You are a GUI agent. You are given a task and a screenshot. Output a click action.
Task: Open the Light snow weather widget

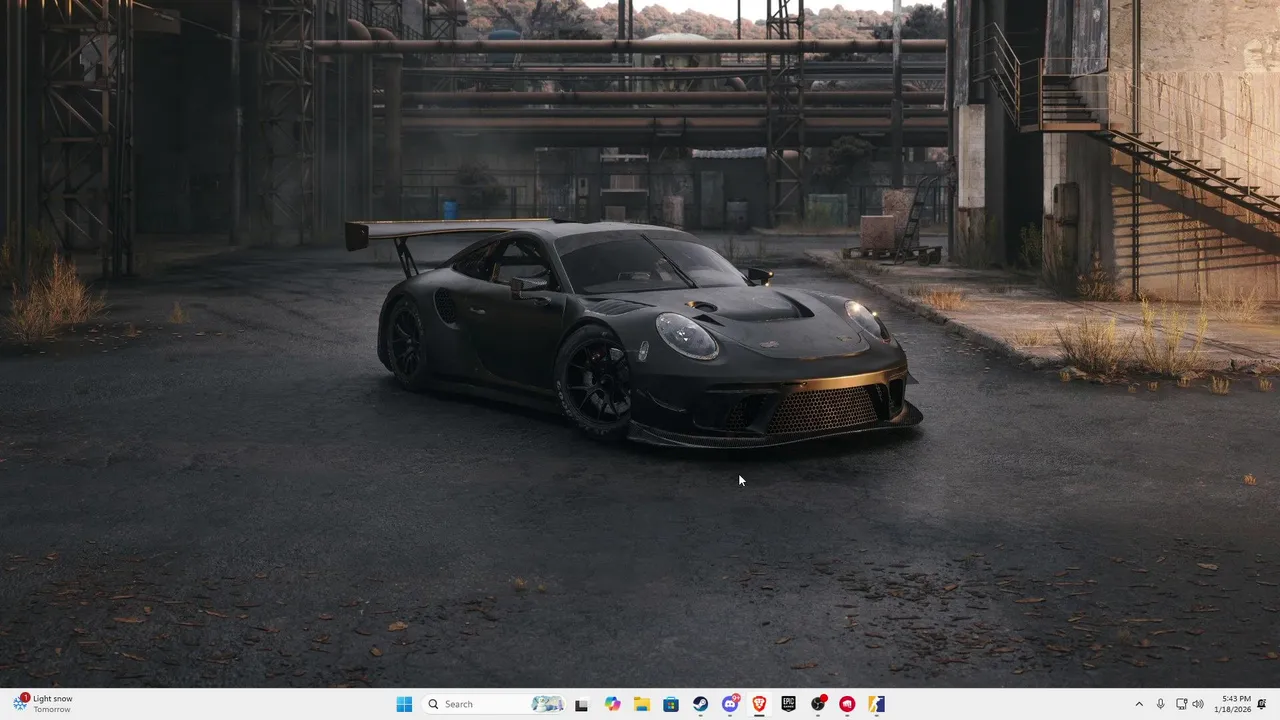43,704
